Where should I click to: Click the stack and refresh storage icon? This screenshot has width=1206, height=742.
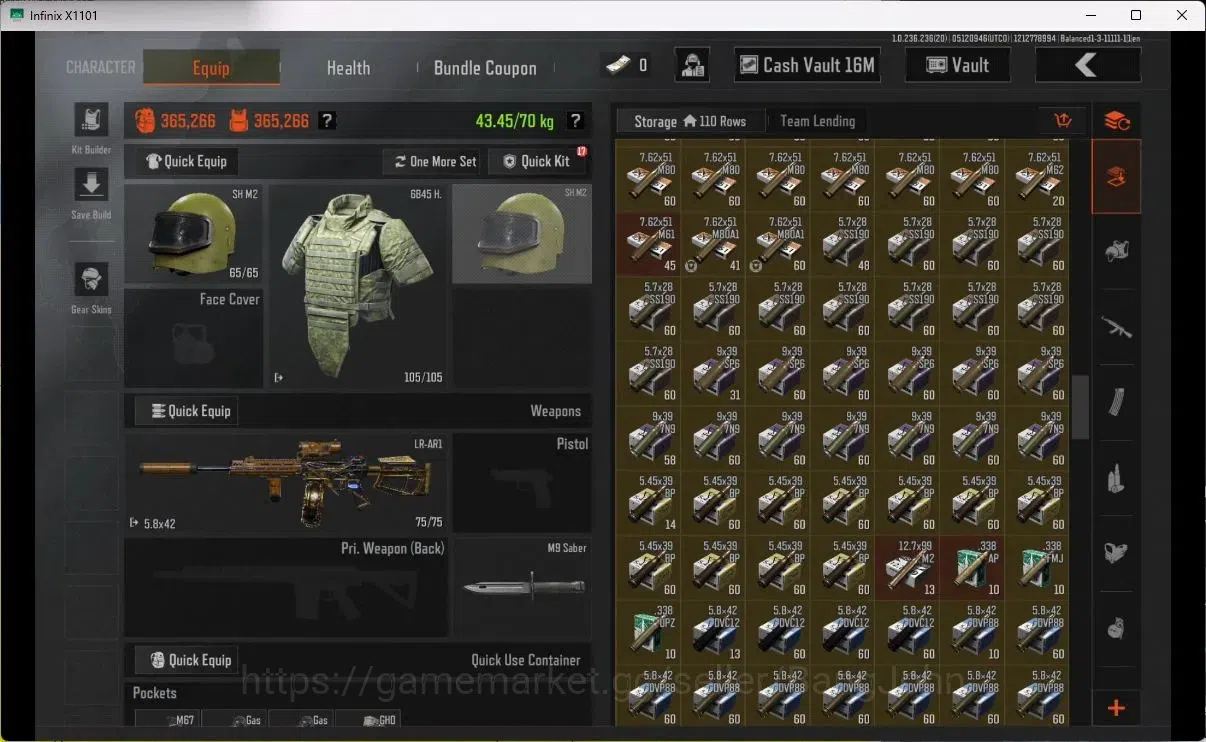pos(1117,121)
